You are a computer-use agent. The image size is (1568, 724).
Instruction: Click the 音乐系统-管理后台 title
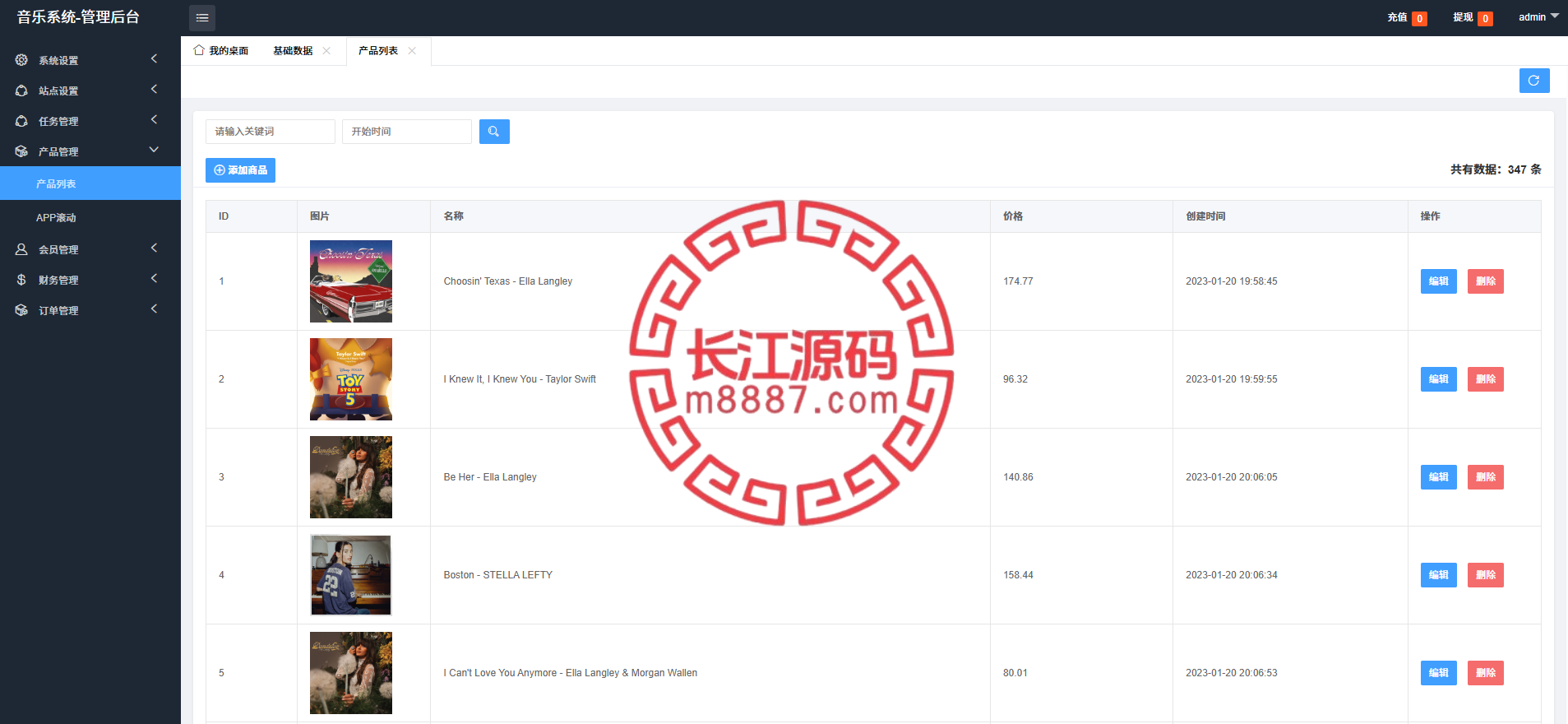(78, 17)
